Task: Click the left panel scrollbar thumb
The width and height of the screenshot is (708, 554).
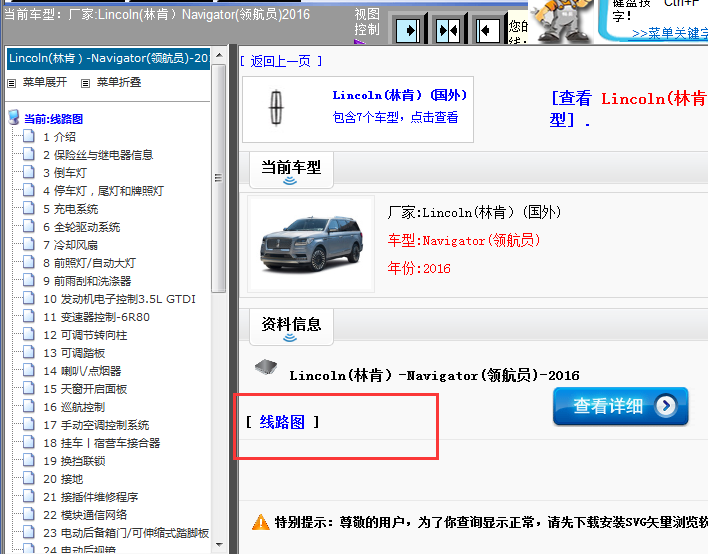Action: click(219, 178)
